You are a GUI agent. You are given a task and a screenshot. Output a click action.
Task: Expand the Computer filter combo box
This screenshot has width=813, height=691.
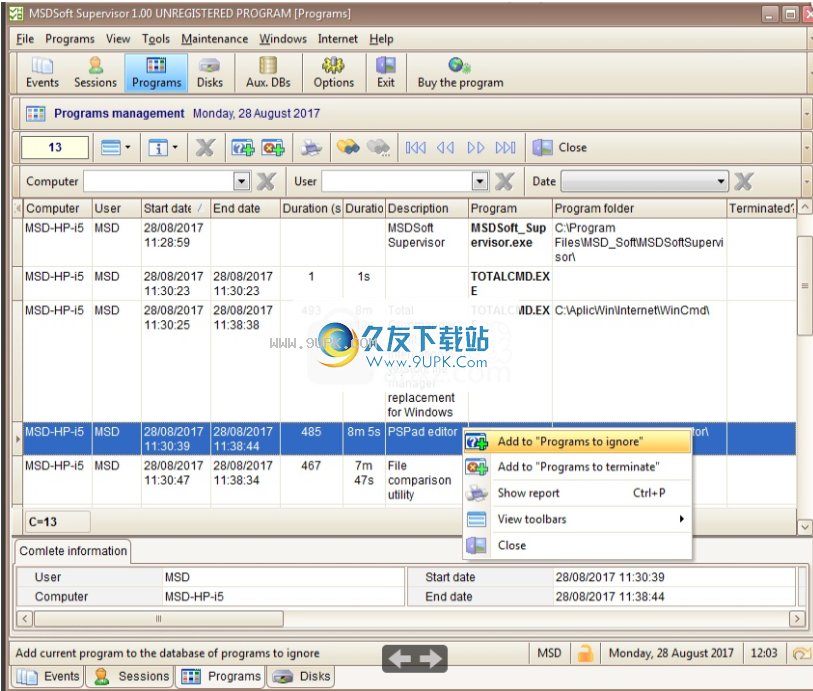pyautogui.click(x=241, y=181)
